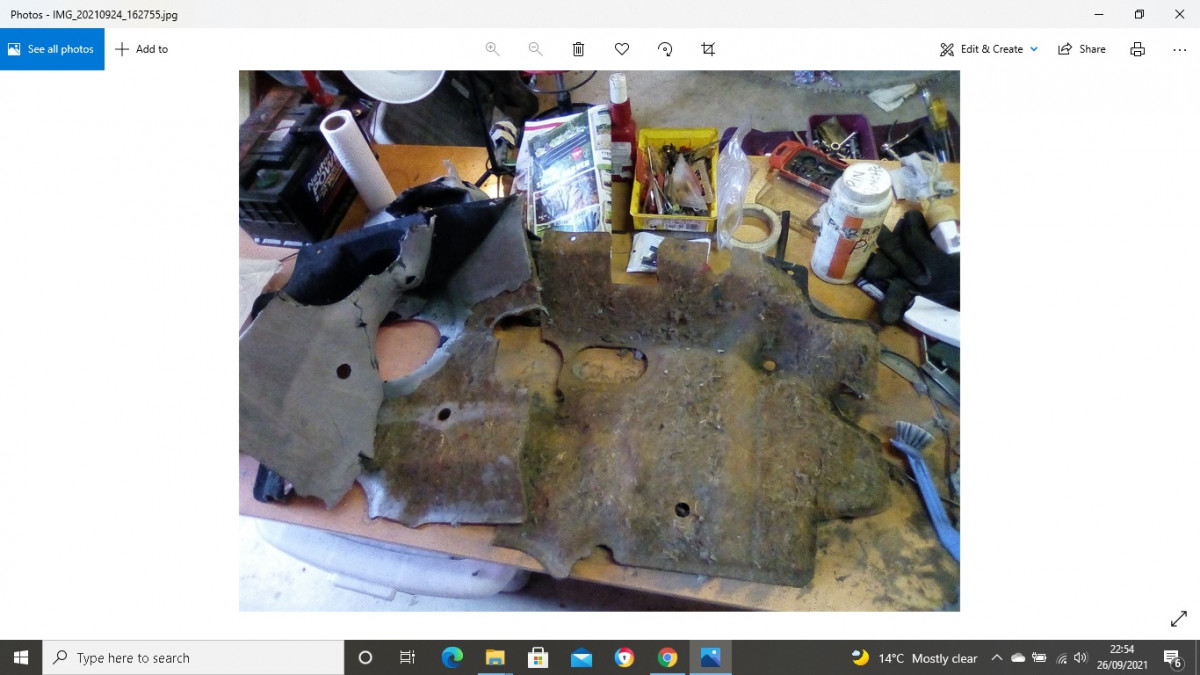Open the Add to album menu
Image resolution: width=1200 pixels, height=675 pixels.
click(142, 48)
